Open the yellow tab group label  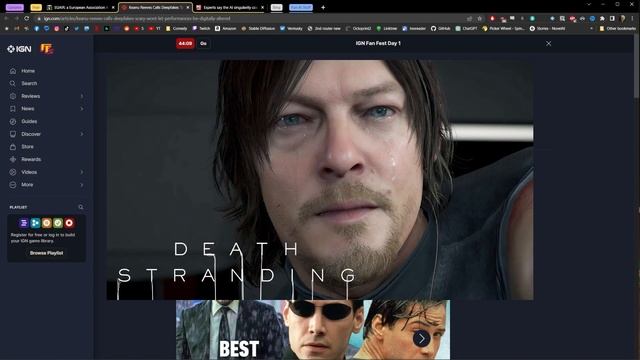coord(36,7)
